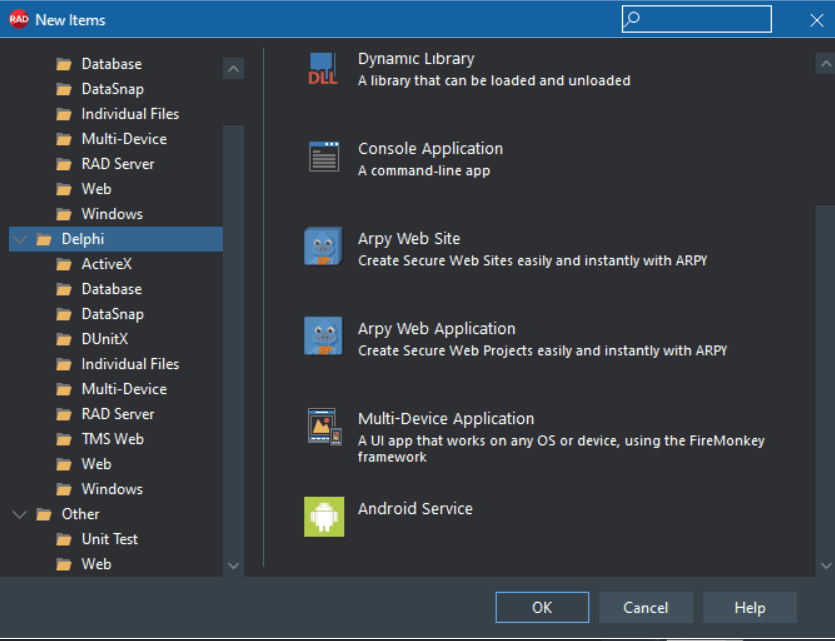Click the items list scrollbar thumb
835x641 pixels.
(x=825, y=381)
